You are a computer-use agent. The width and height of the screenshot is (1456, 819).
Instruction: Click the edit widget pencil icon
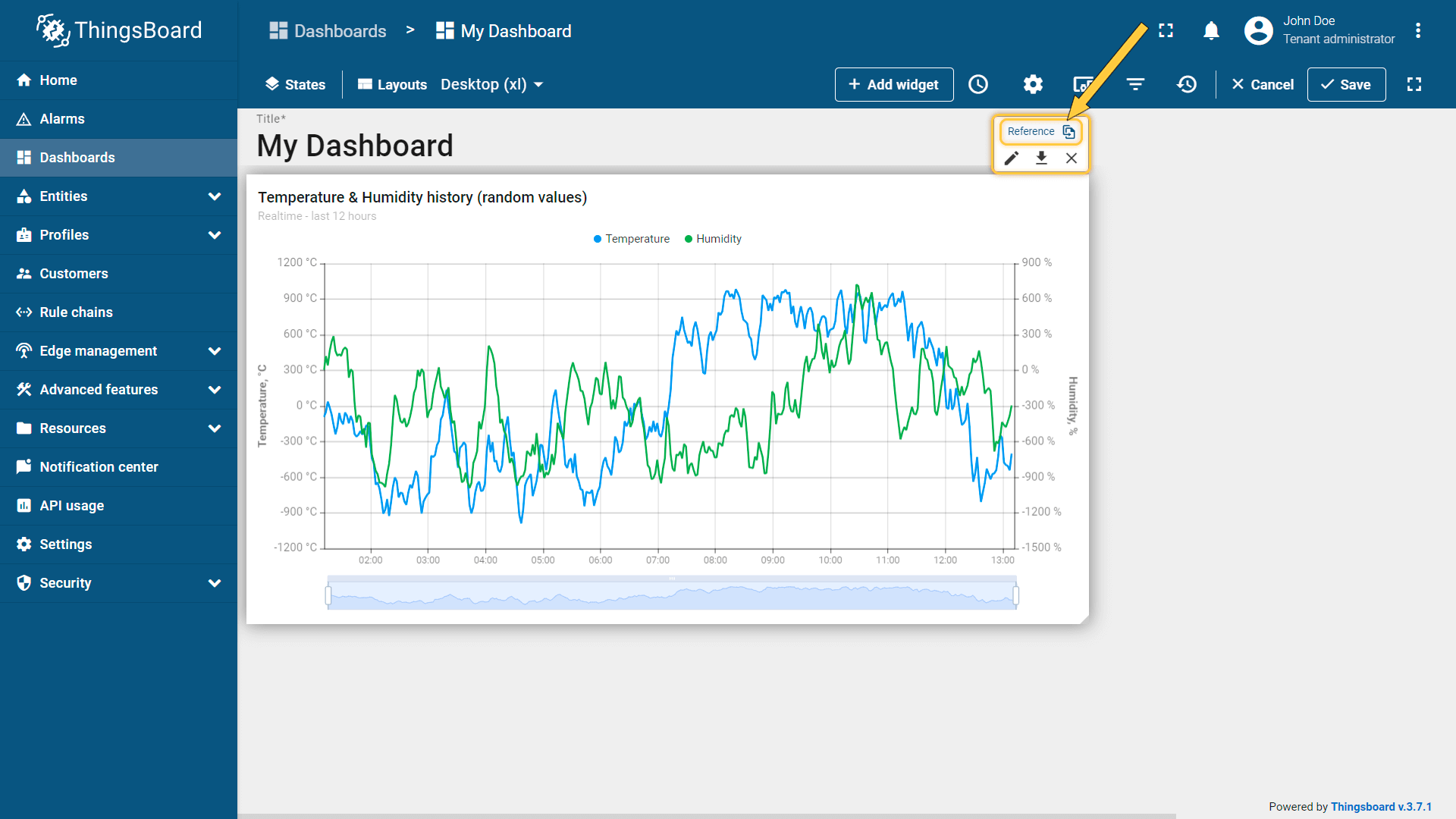click(1012, 158)
